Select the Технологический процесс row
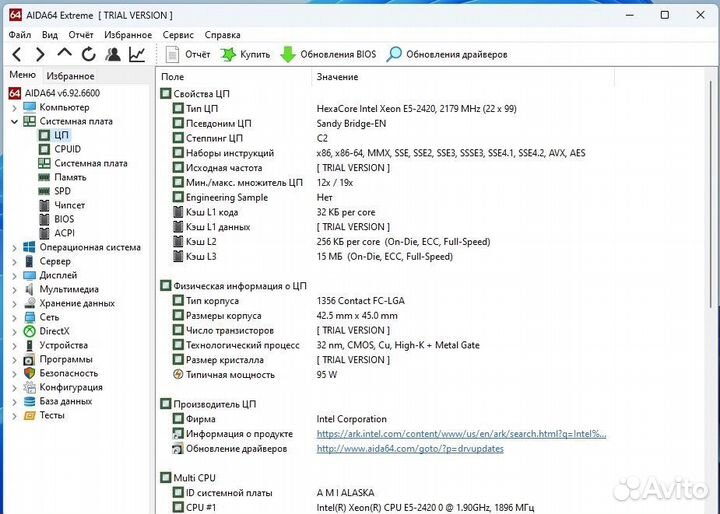Image resolution: width=720 pixels, height=514 pixels. tap(326, 345)
